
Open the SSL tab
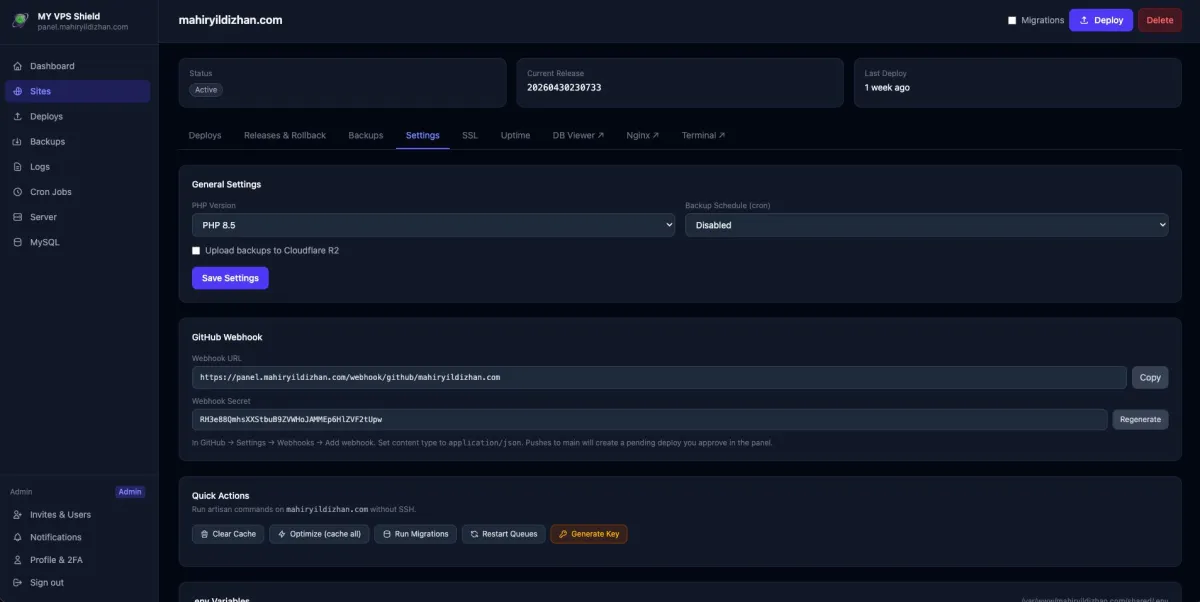pos(470,135)
